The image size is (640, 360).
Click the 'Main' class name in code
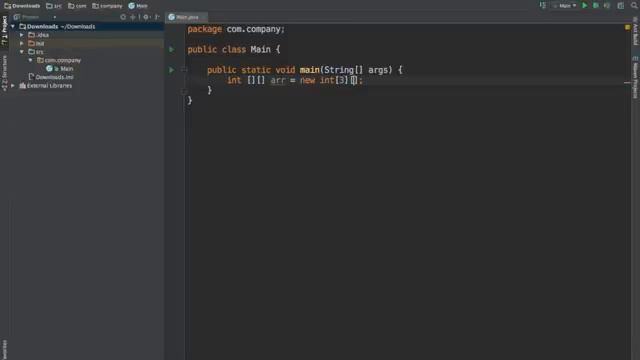tap(260, 49)
